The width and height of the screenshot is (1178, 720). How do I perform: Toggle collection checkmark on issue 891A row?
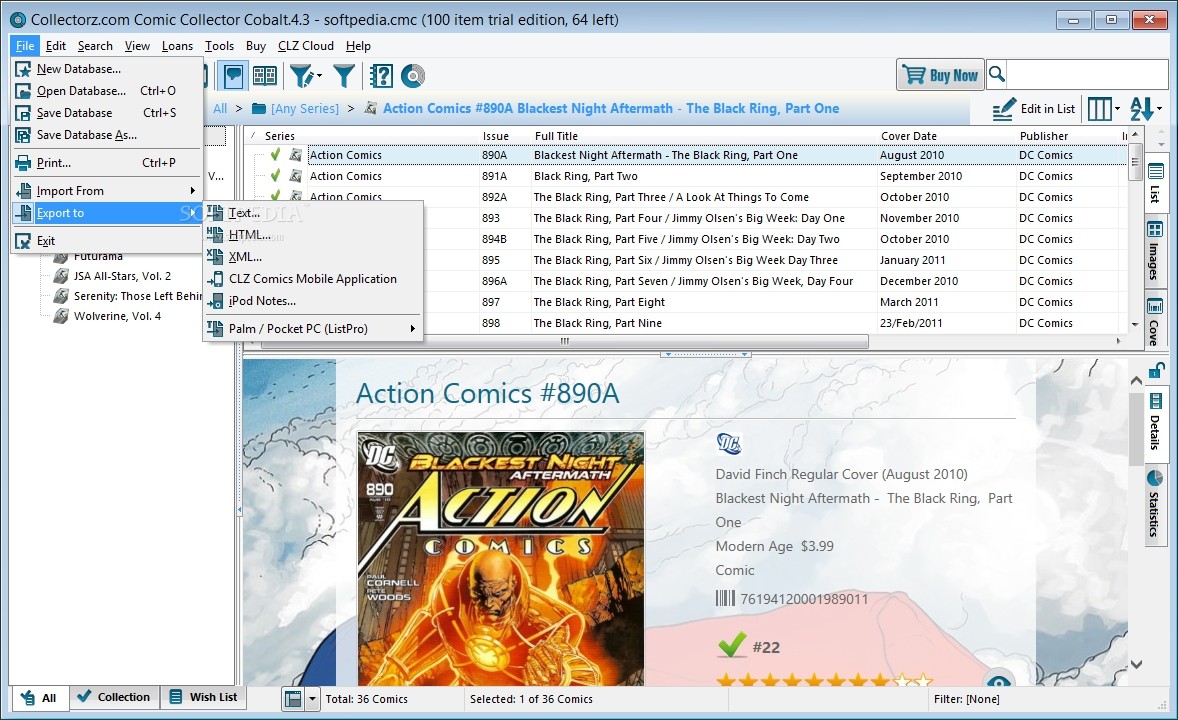click(x=275, y=175)
